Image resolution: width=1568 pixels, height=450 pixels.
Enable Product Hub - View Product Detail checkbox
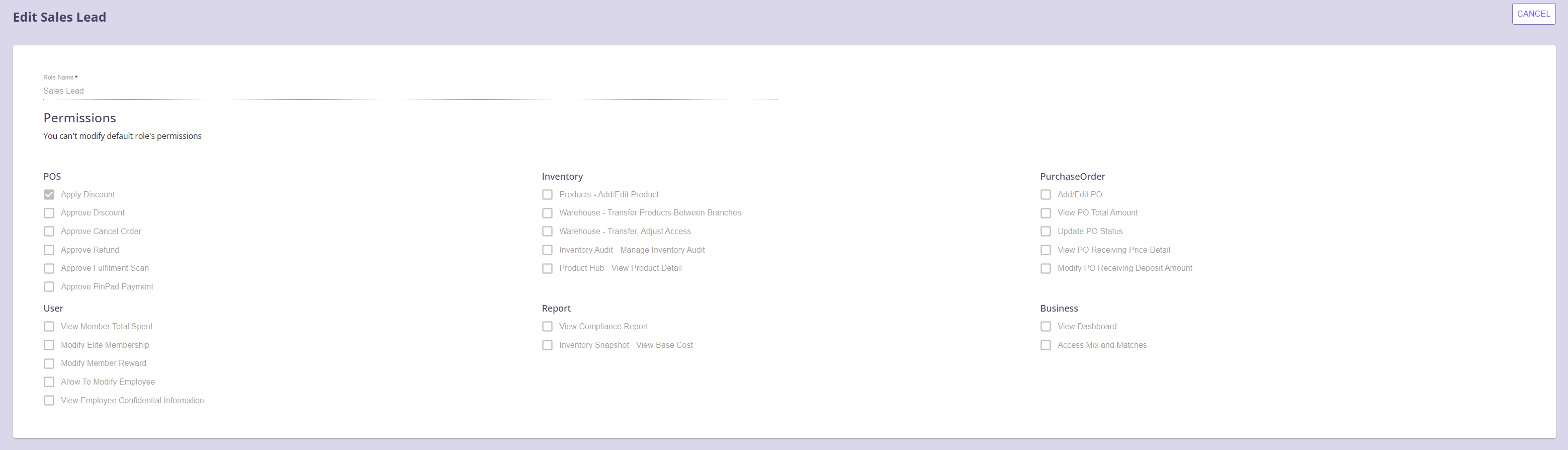click(547, 268)
